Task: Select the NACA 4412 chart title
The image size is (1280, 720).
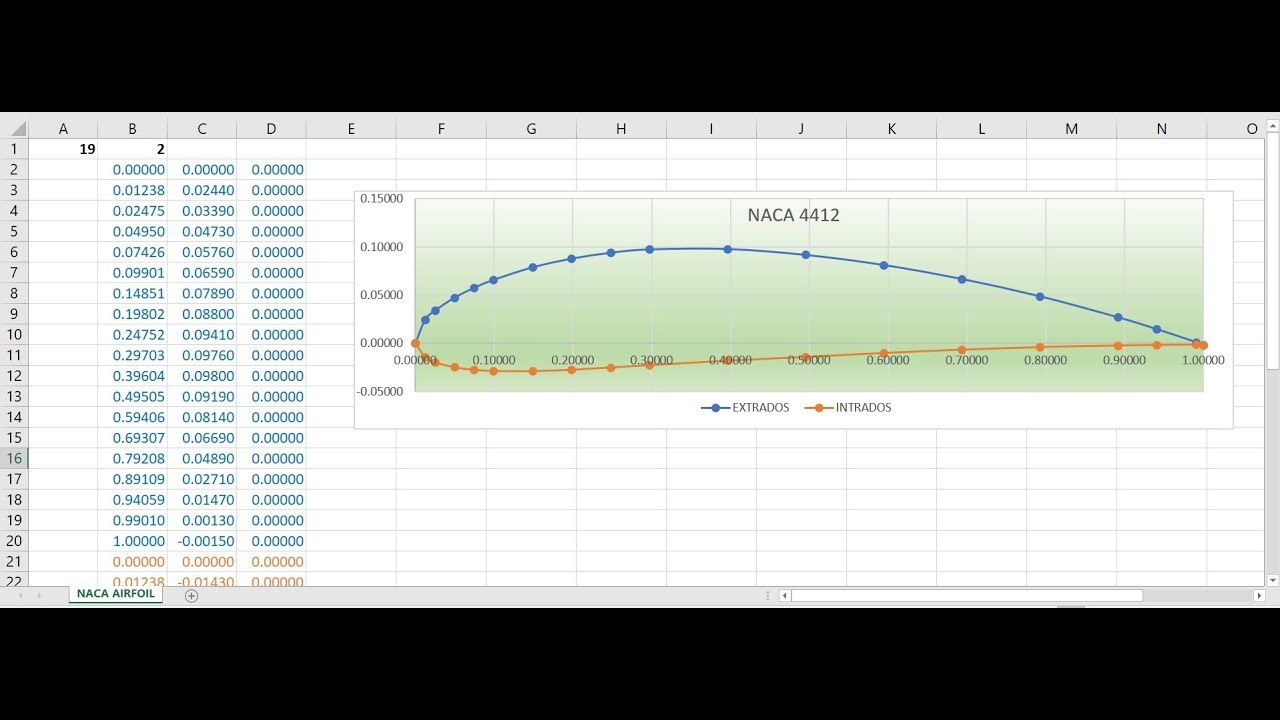Action: click(x=794, y=215)
